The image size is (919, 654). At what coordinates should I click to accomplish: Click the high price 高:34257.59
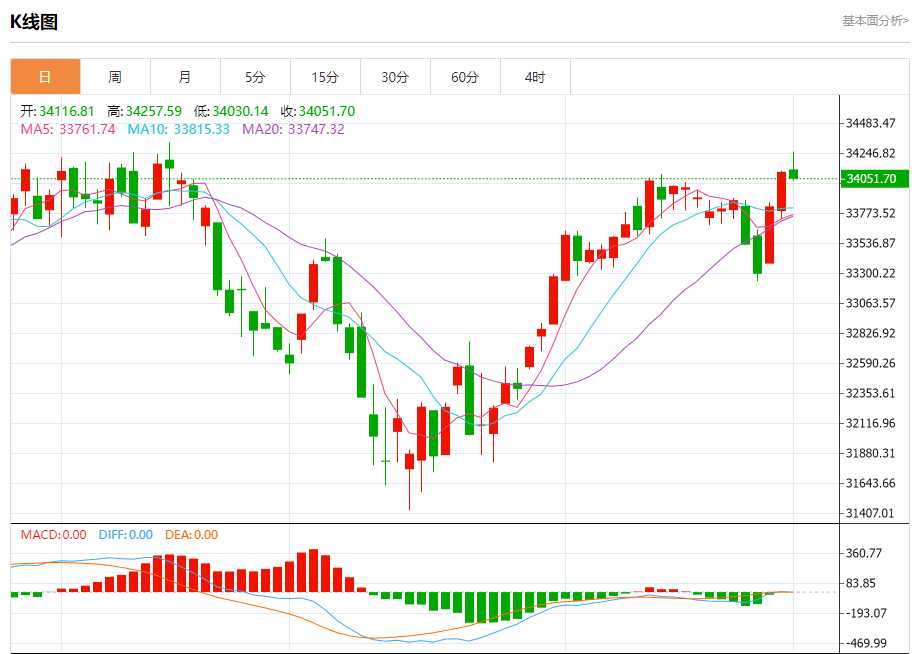144,111
